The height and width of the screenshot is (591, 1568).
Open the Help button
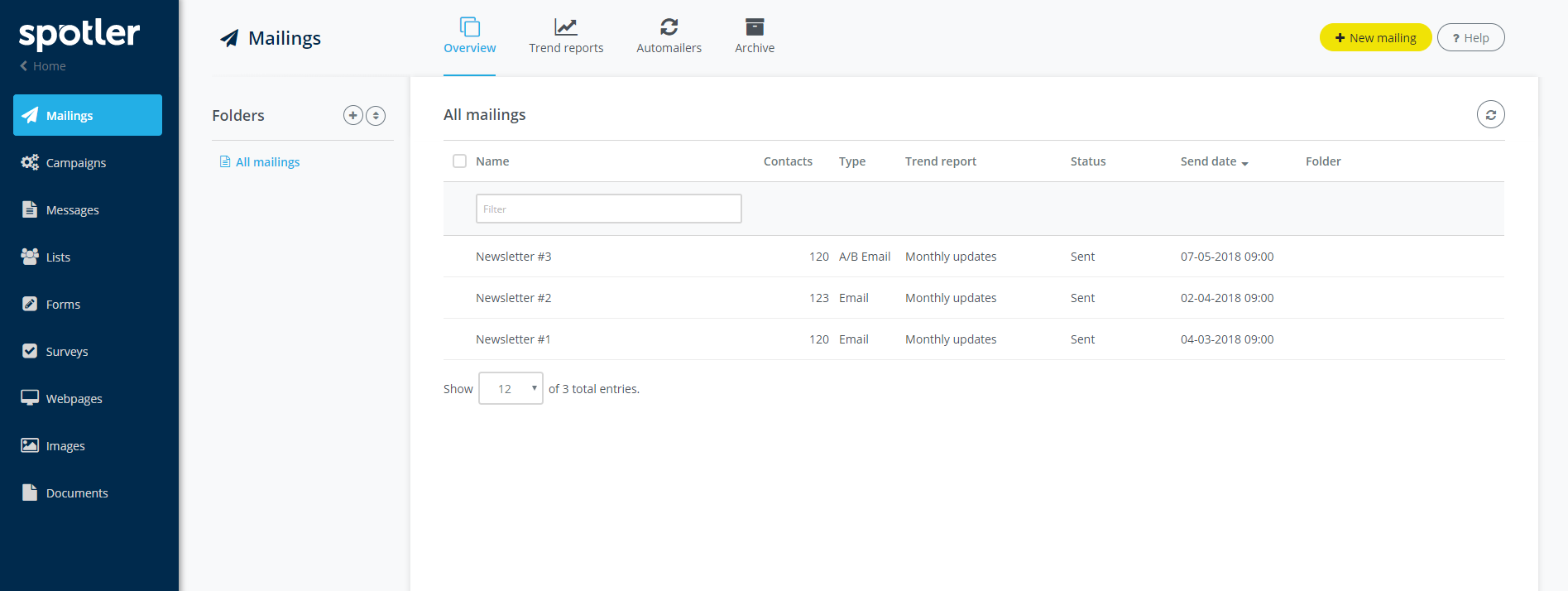point(1470,38)
